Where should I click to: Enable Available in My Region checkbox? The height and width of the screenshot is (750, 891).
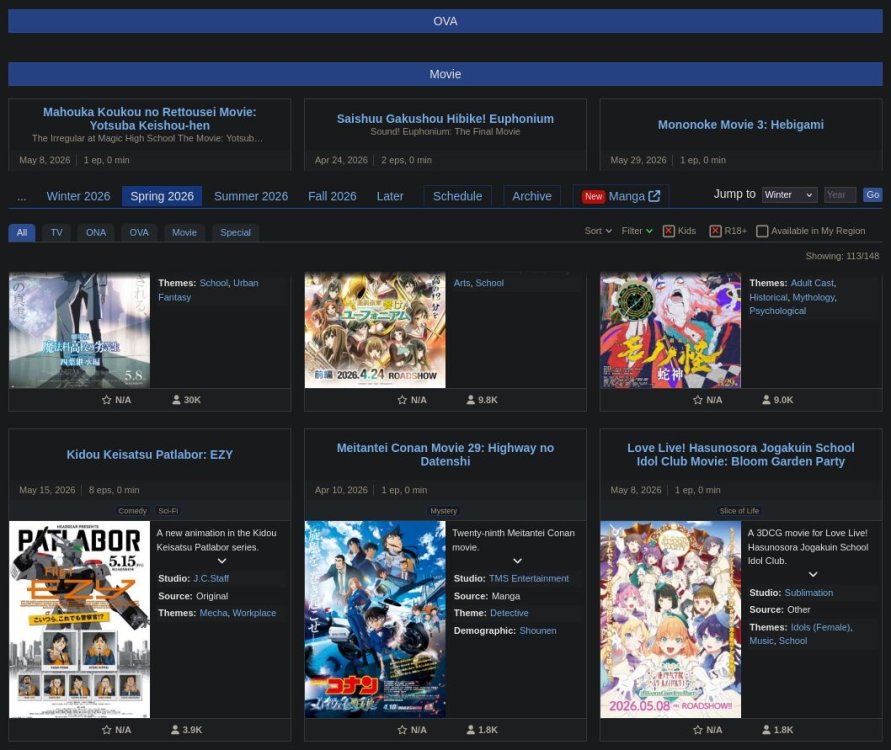[x=762, y=231]
